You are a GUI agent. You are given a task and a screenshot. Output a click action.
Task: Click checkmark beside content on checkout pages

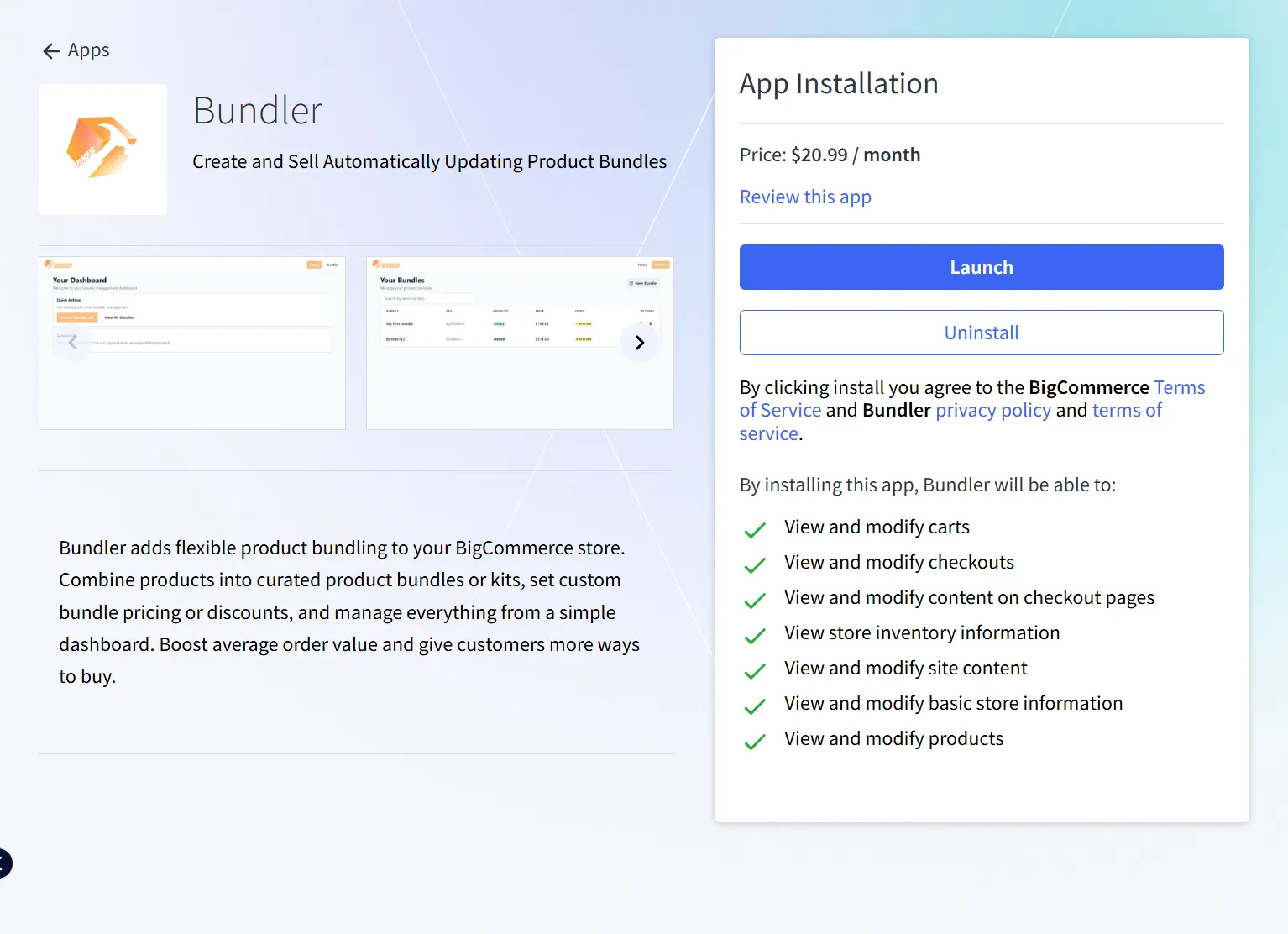click(x=755, y=601)
